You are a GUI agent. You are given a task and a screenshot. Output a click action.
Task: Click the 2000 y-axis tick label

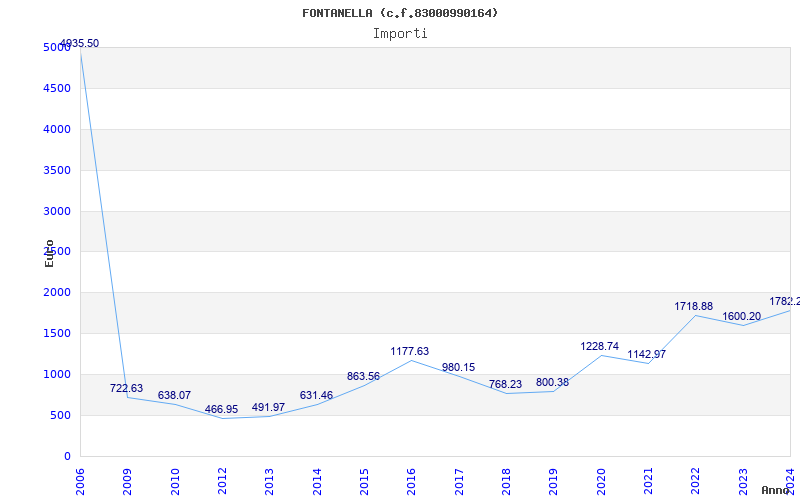click(x=57, y=293)
